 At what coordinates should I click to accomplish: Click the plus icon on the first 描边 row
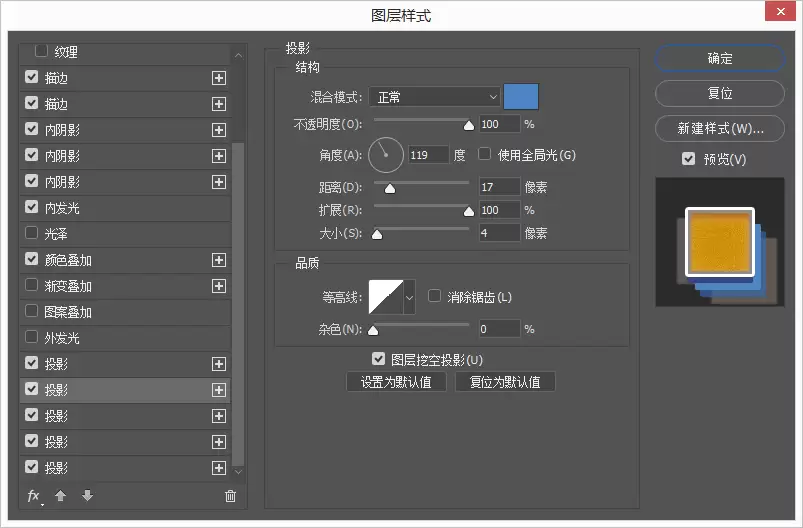(219, 78)
